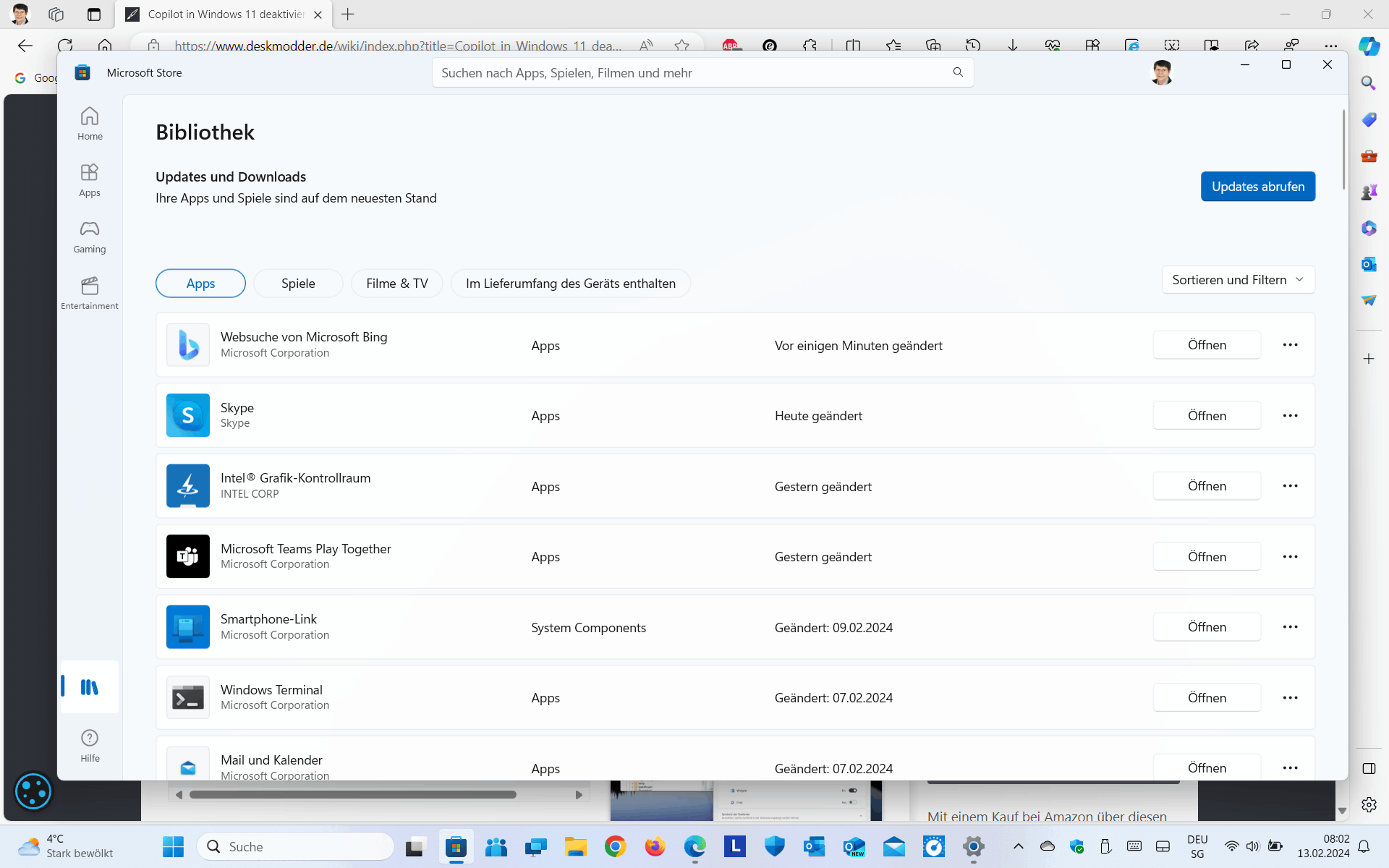Expand Sortieren und Filtern dropdown
The width and height of the screenshot is (1389, 868).
coord(1238,280)
